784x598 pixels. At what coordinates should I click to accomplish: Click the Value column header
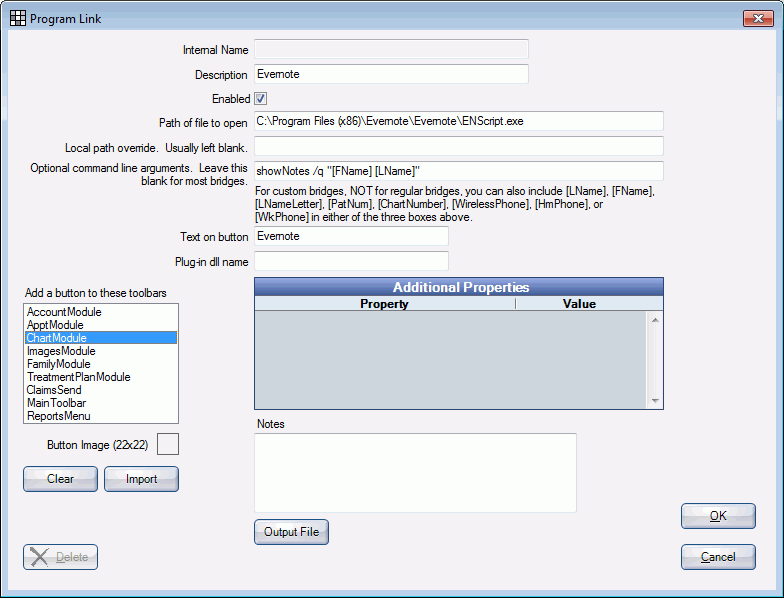(589, 304)
